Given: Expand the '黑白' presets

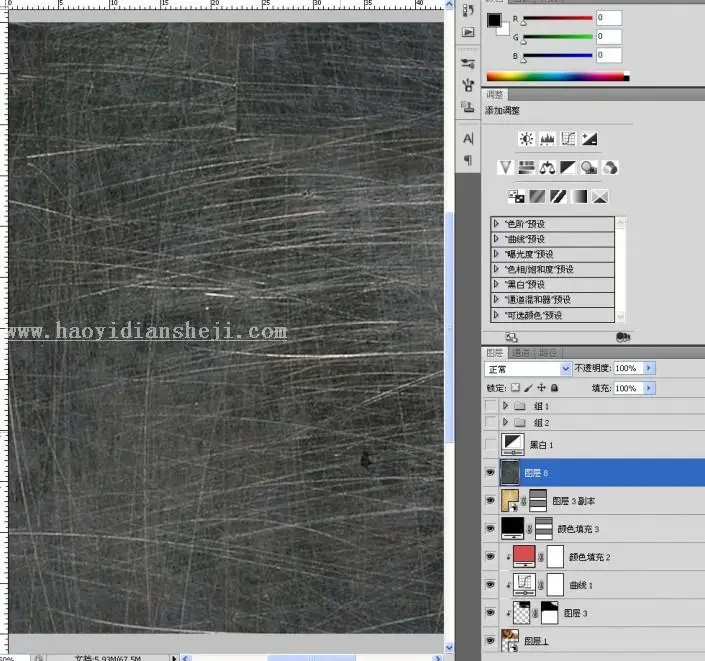Looking at the screenshot, I should pos(496,284).
